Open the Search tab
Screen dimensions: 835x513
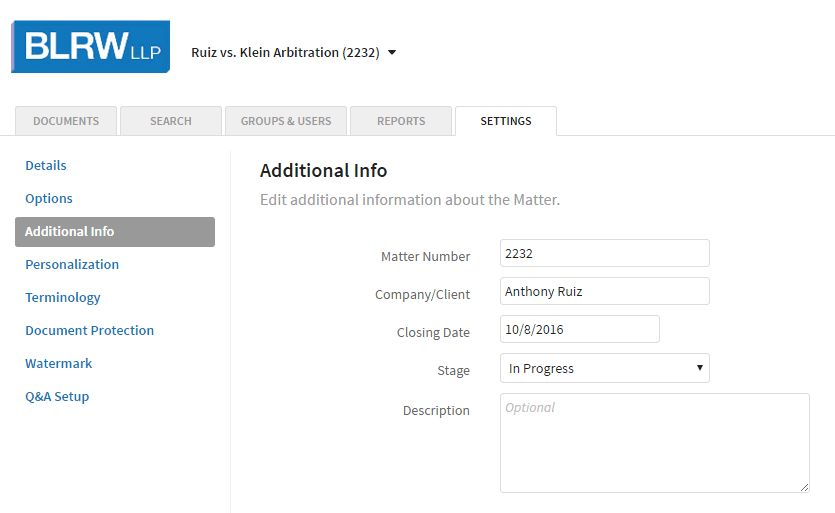170,121
